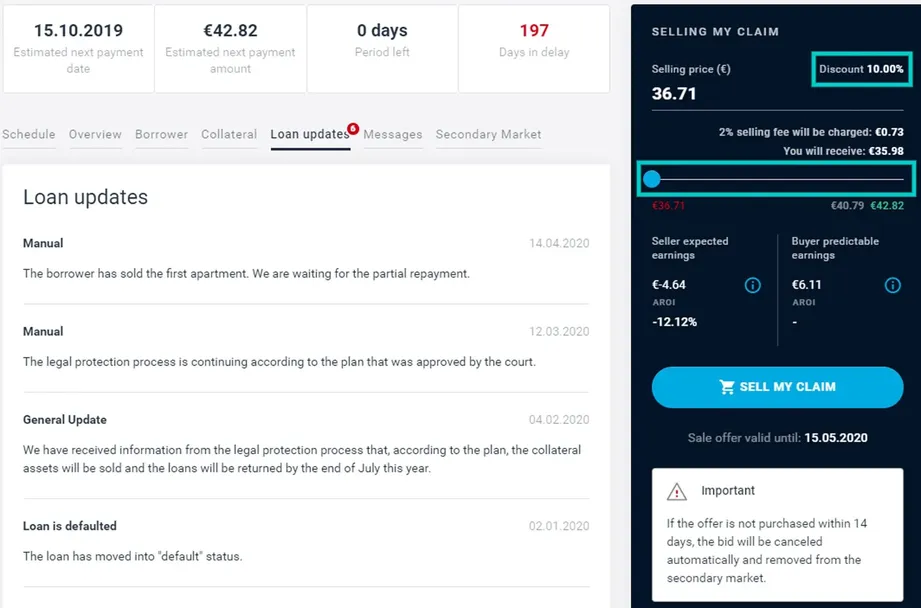
Task: Go to the Messages tab
Action: (x=393, y=135)
